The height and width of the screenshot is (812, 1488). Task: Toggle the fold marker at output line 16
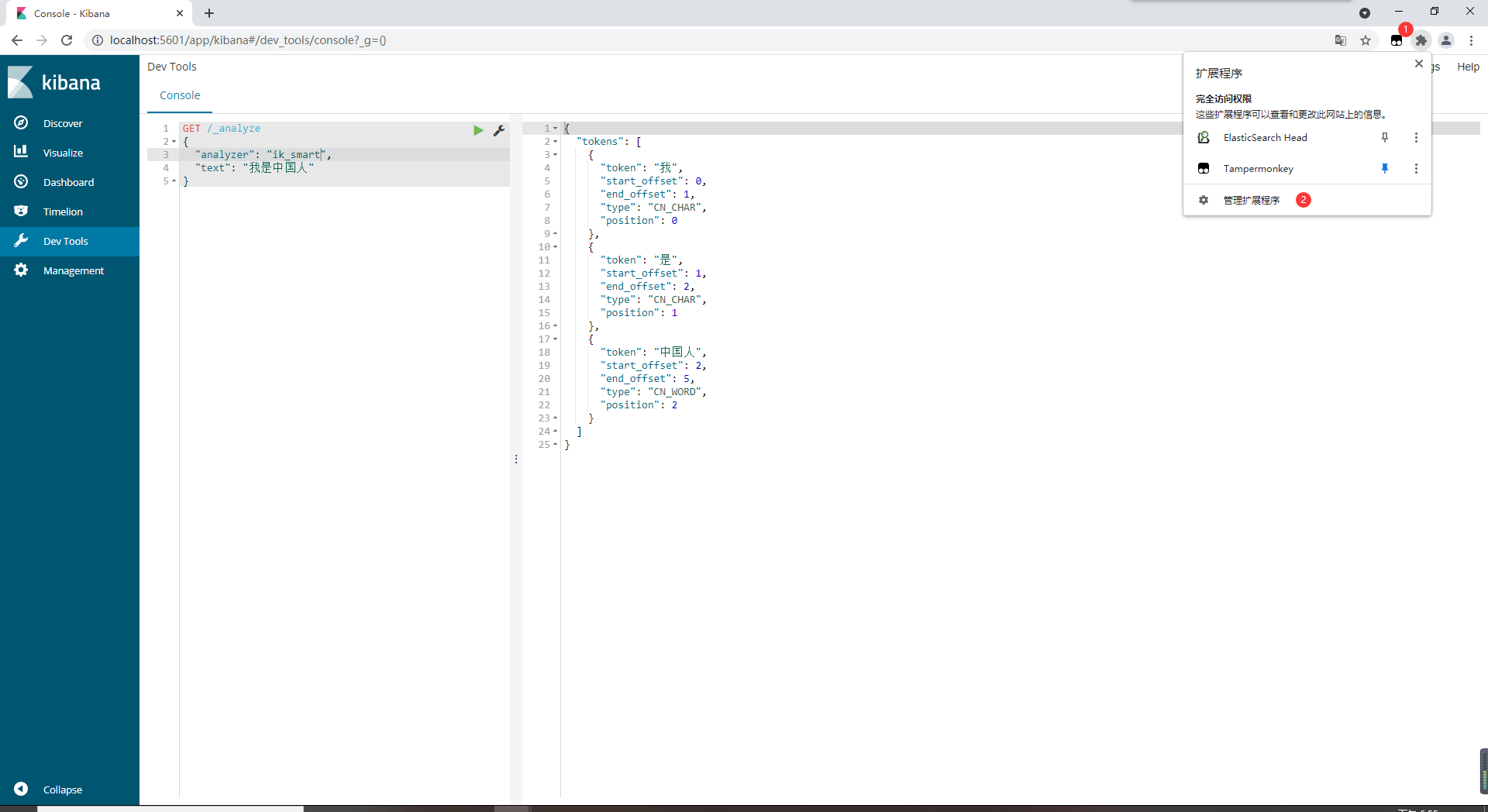(556, 325)
